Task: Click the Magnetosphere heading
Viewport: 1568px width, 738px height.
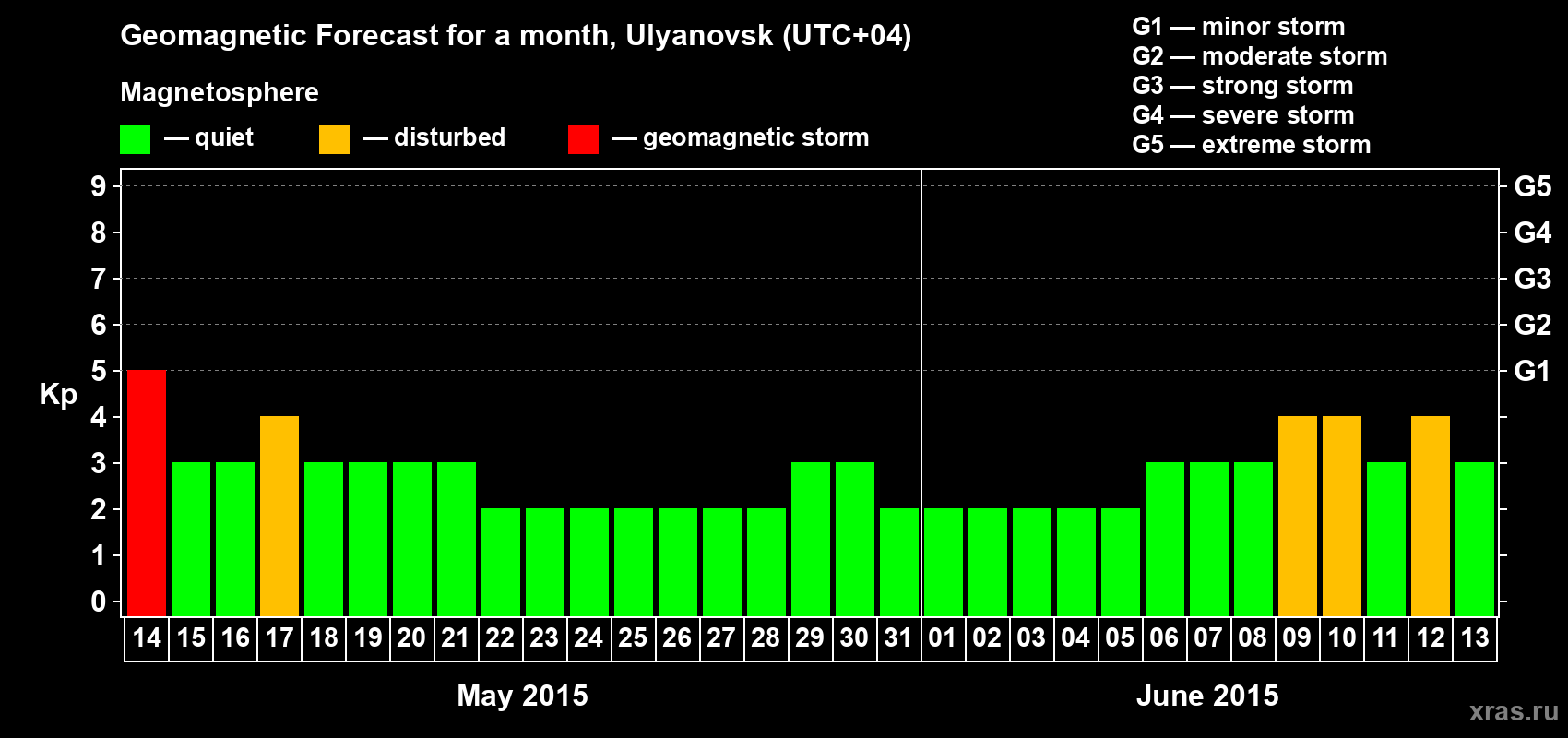Action: tap(220, 93)
